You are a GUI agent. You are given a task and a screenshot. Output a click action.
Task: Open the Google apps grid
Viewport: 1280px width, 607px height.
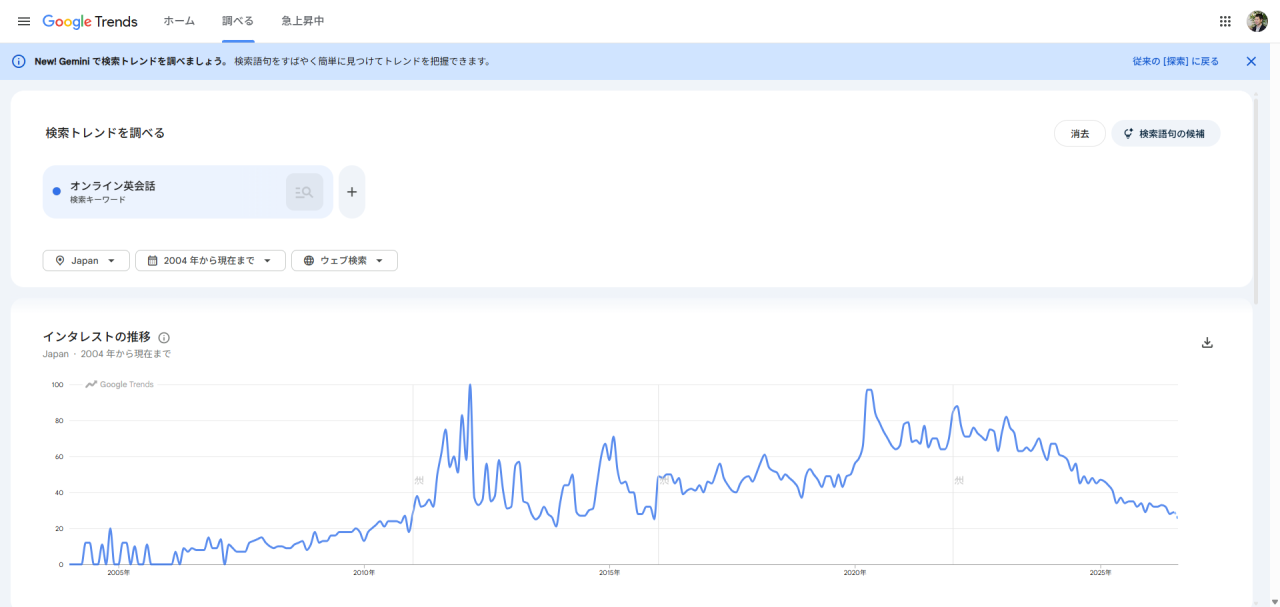(x=1225, y=21)
